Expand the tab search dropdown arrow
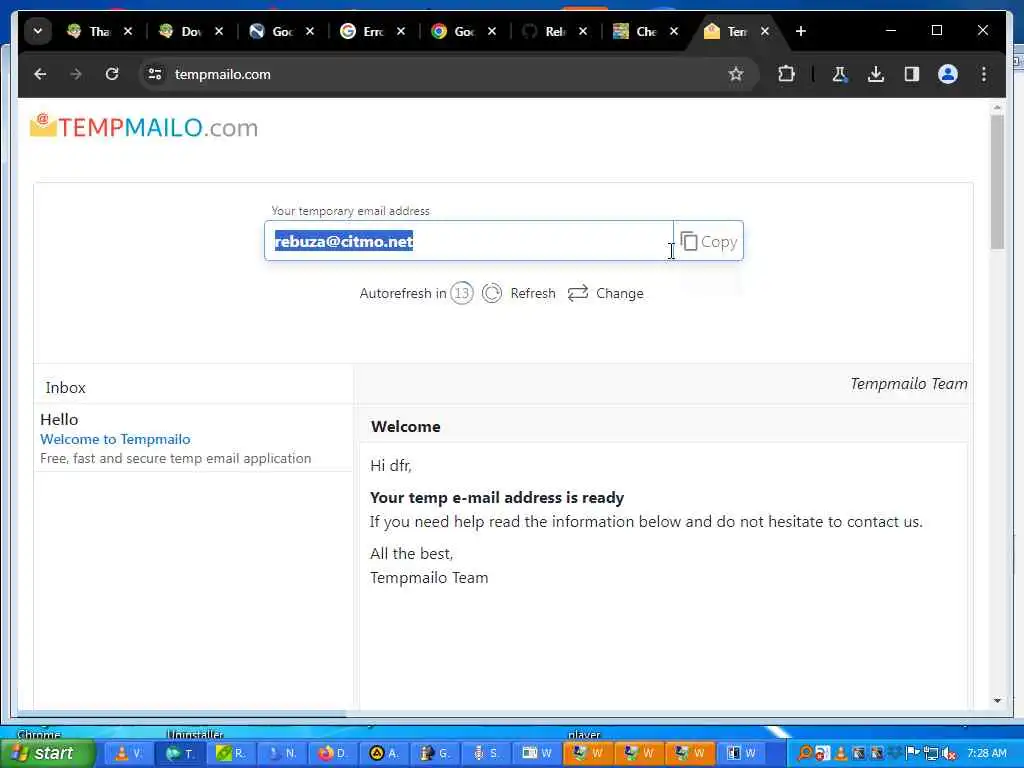Viewport: 1024px width, 768px height. [x=38, y=31]
